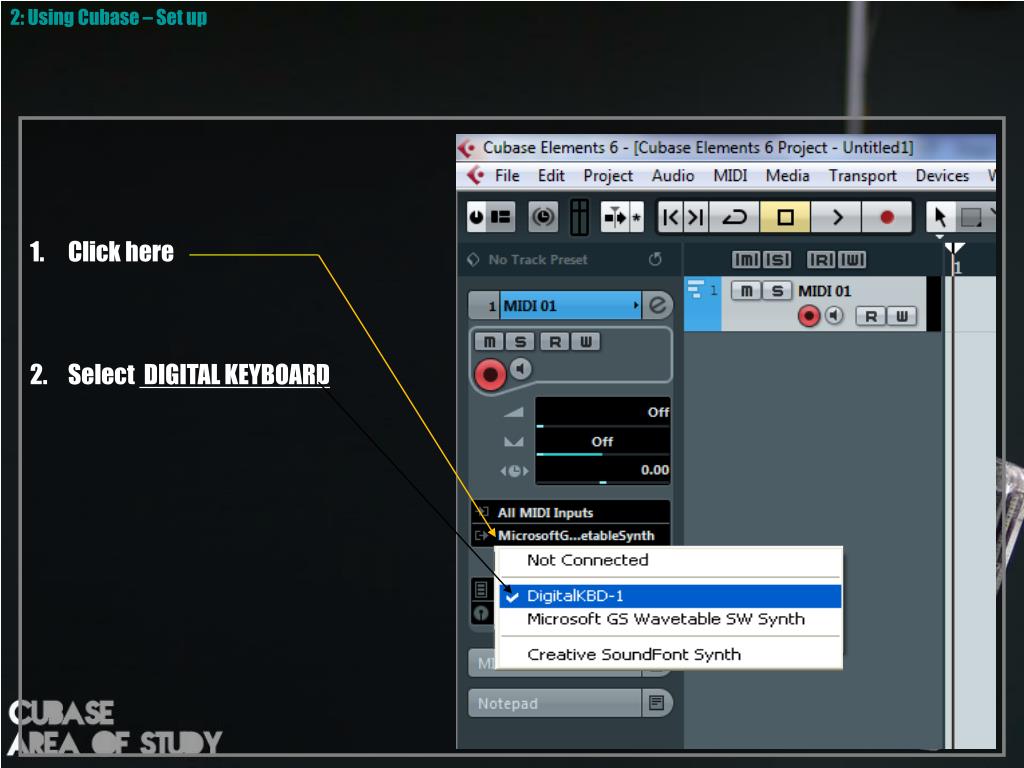Toggle Solo in the Inspector
The height and width of the screenshot is (768, 1024).
520,342
